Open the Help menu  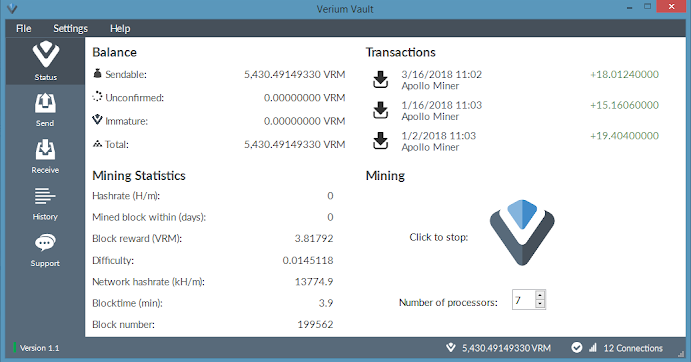[x=120, y=29]
